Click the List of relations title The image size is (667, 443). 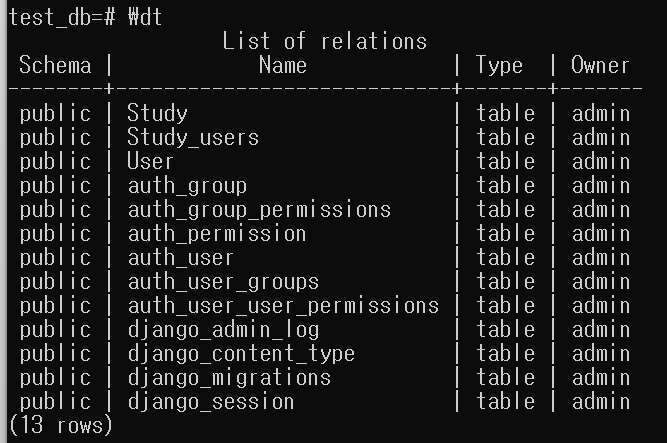click(325, 41)
